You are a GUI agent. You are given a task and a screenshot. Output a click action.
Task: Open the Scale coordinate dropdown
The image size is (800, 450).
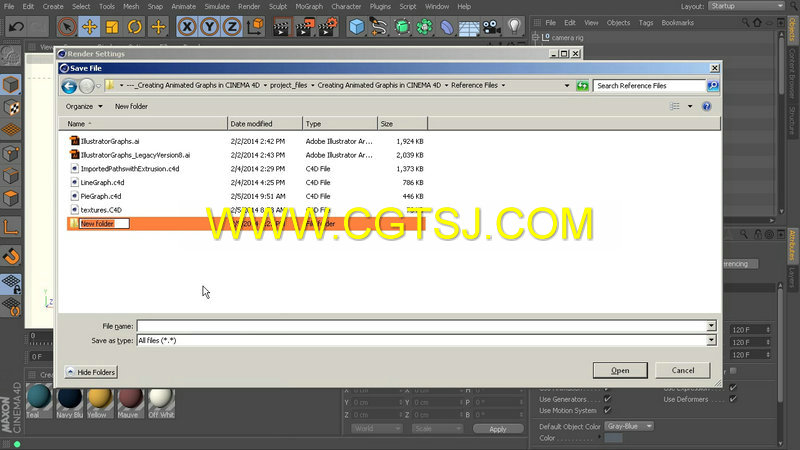click(x=437, y=429)
